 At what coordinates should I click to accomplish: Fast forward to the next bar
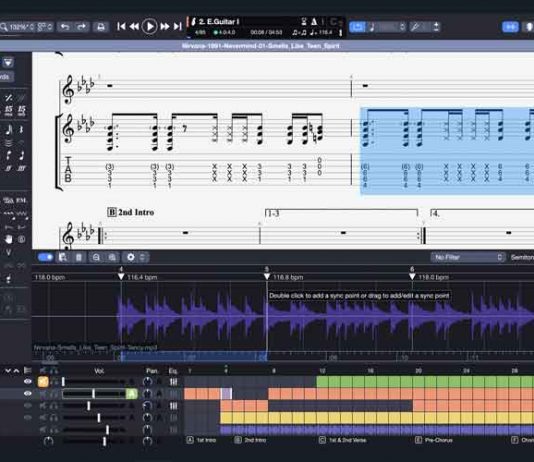click(165, 27)
